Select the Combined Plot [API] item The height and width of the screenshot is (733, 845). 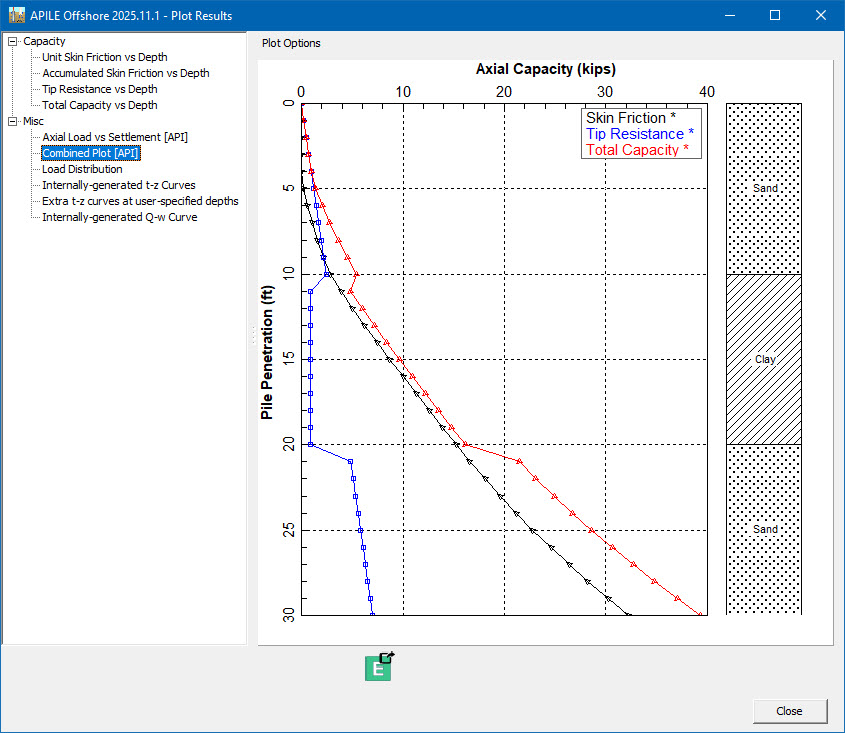click(x=90, y=153)
